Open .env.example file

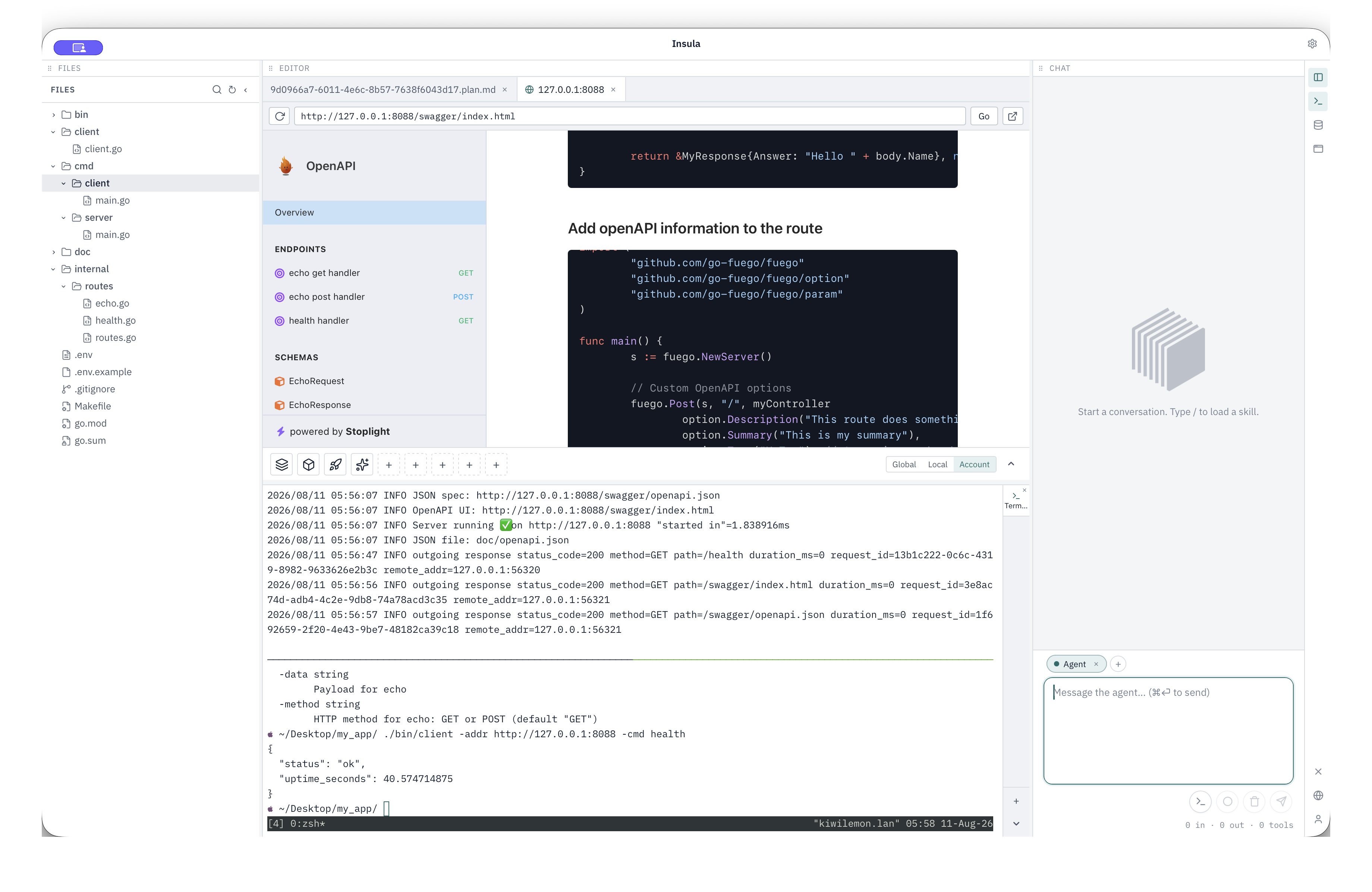click(x=150, y=372)
